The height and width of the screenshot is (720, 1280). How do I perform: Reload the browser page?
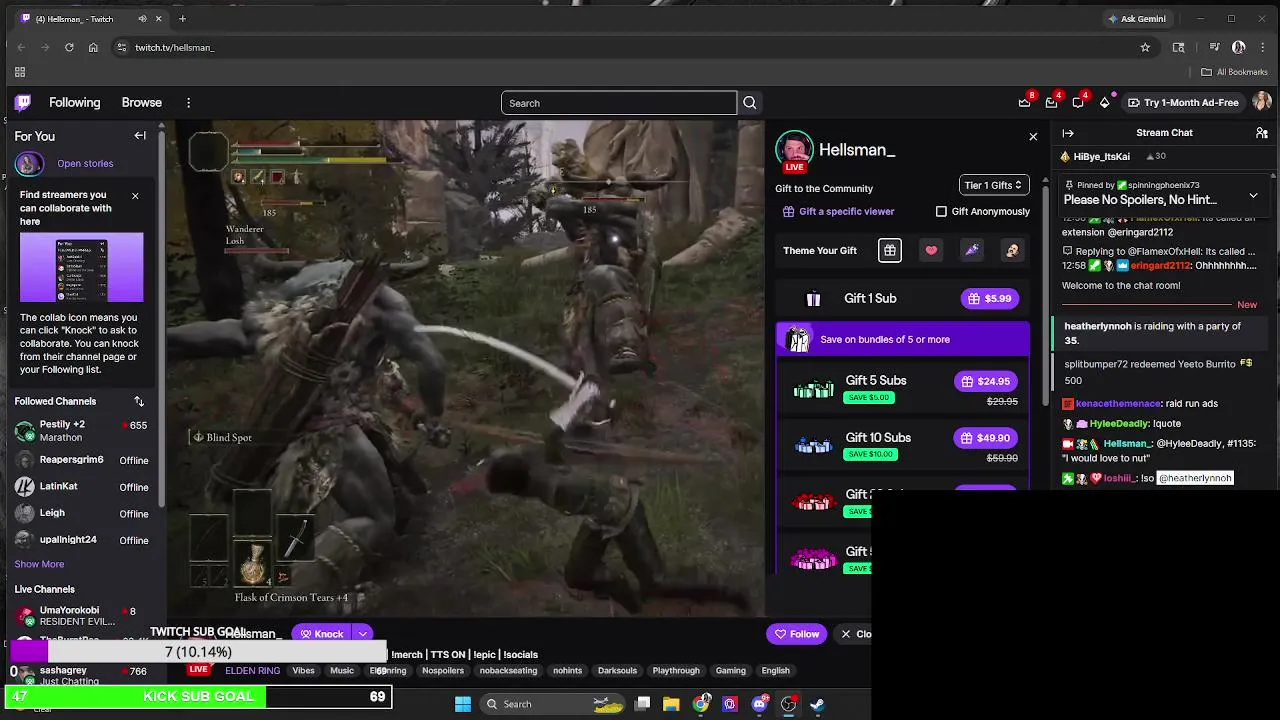(x=69, y=47)
